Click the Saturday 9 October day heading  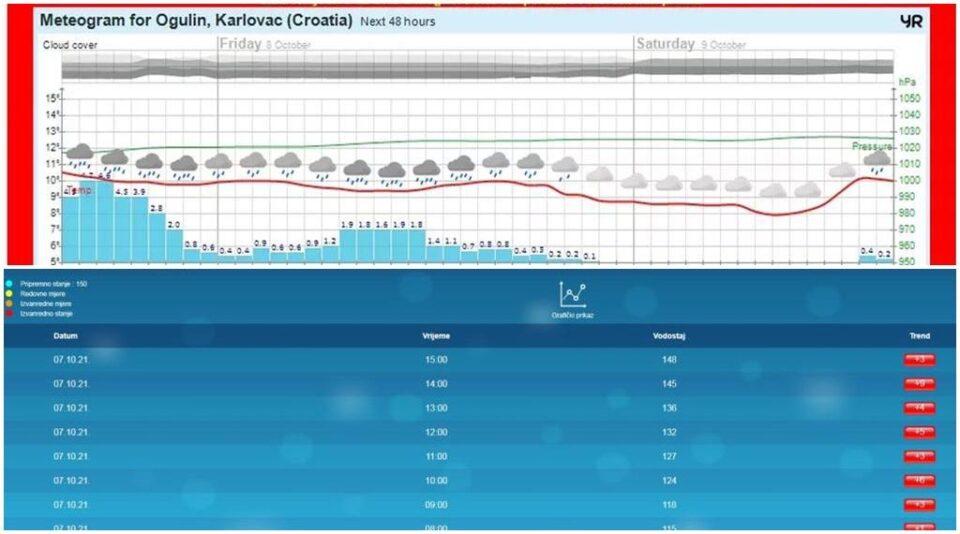[x=691, y=44]
